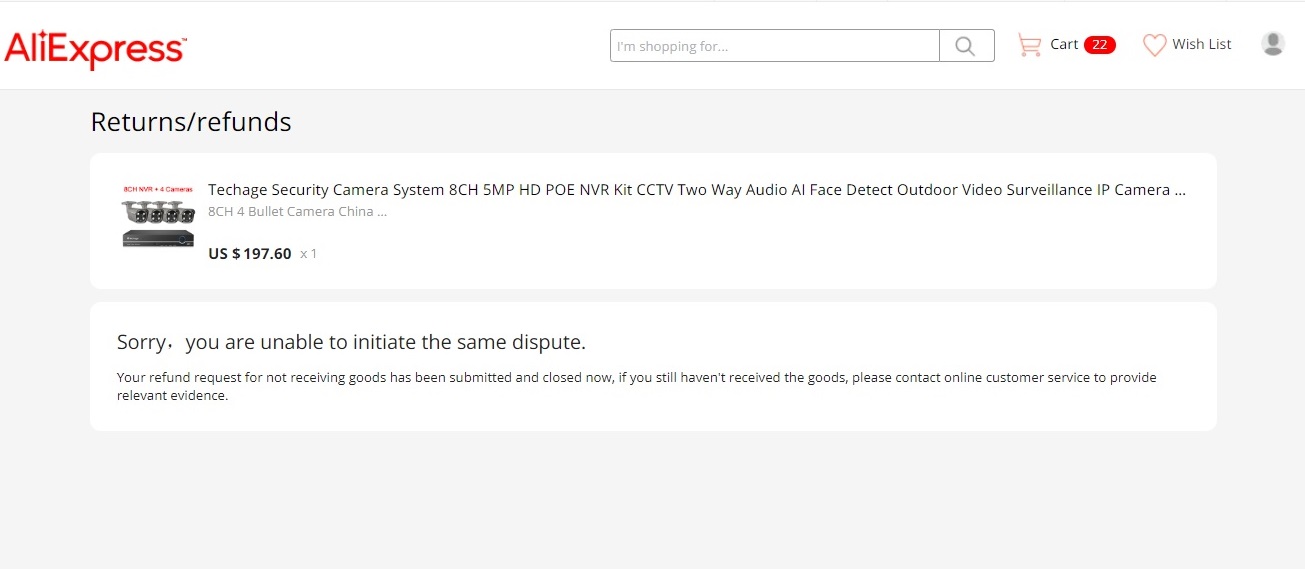Click the red cart count badge 22
1305x569 pixels.
coord(1099,45)
